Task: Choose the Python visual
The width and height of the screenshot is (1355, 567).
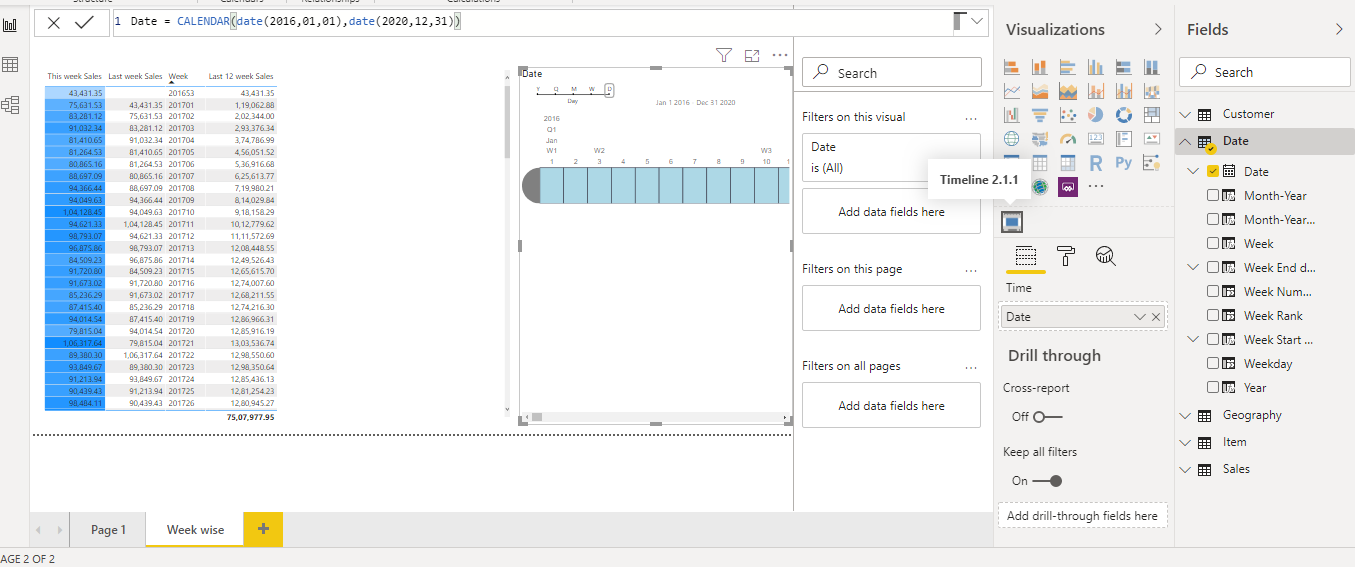Action: coord(1124,163)
